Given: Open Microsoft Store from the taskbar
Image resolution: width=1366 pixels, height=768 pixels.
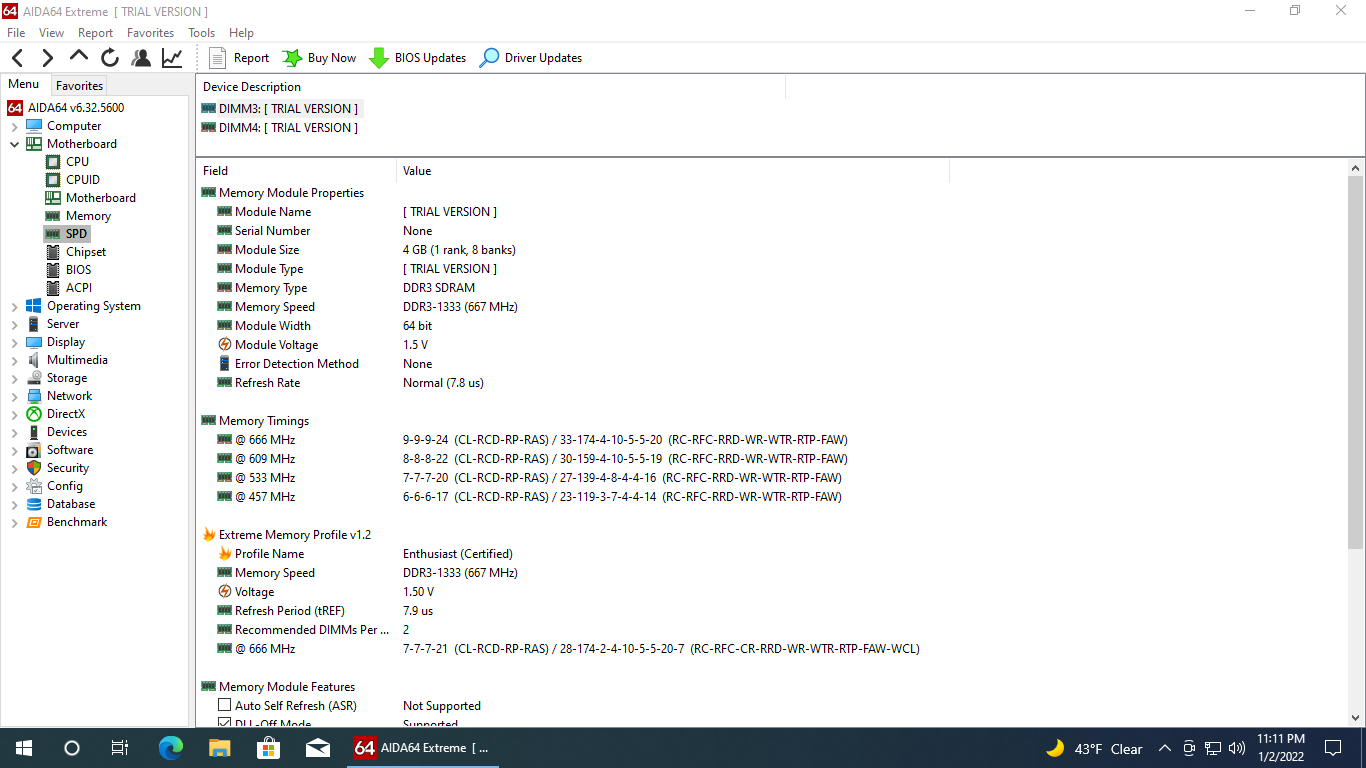Looking at the screenshot, I should [x=269, y=748].
